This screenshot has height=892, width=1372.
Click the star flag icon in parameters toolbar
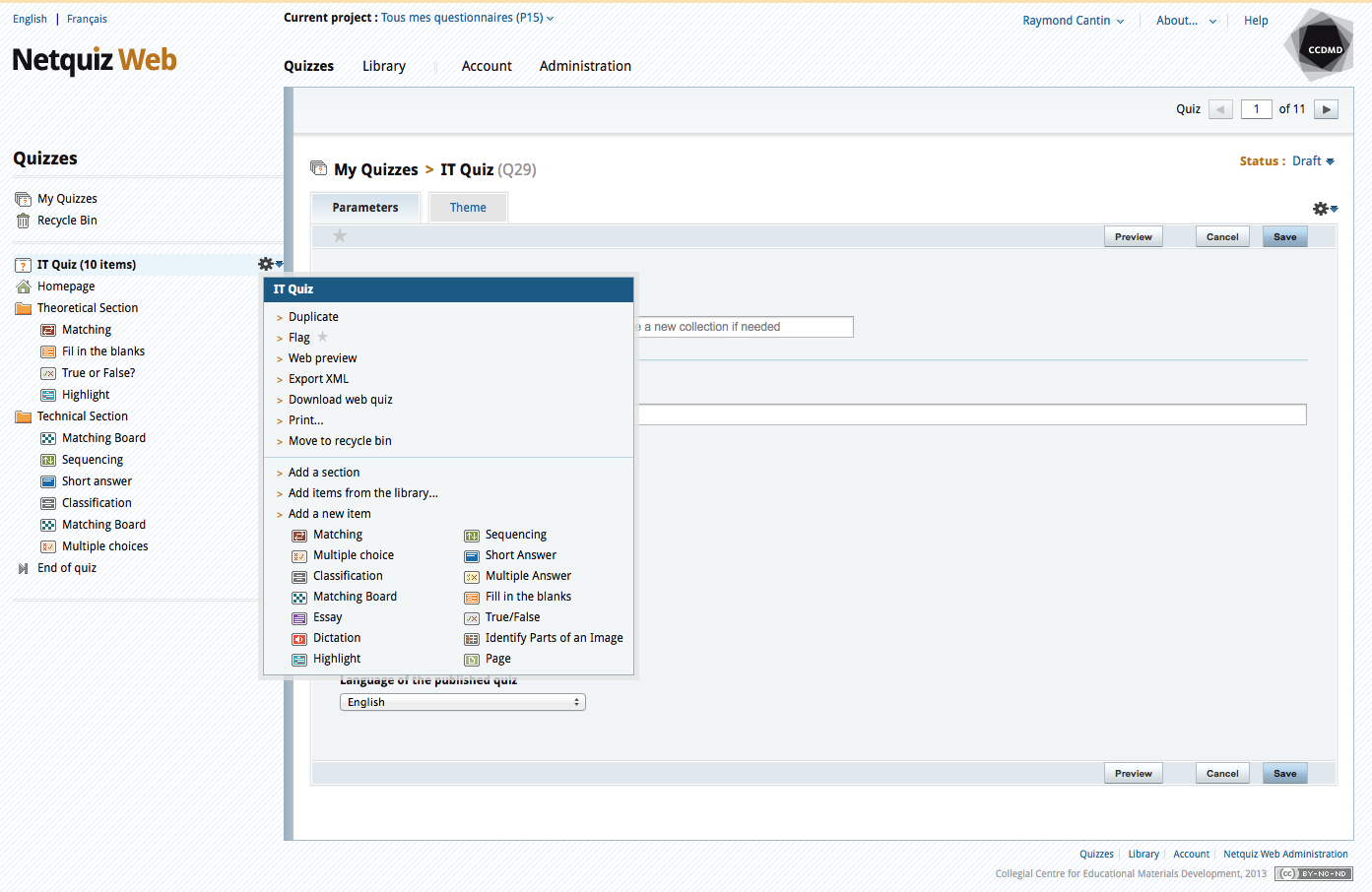(340, 235)
